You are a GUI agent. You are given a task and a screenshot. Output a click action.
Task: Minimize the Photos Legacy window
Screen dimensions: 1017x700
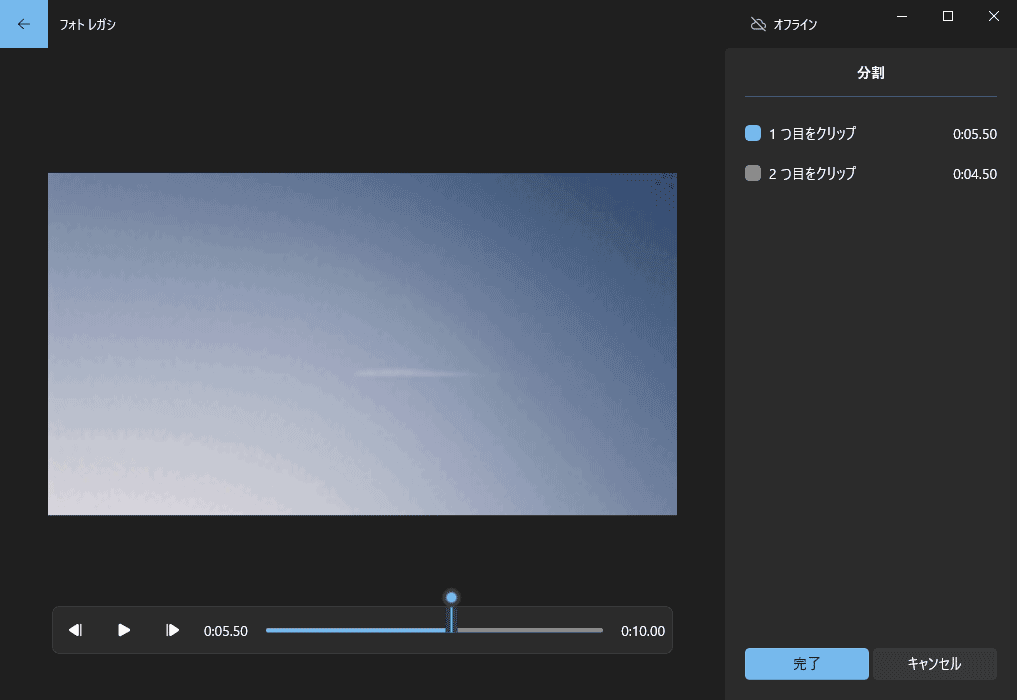pos(902,16)
